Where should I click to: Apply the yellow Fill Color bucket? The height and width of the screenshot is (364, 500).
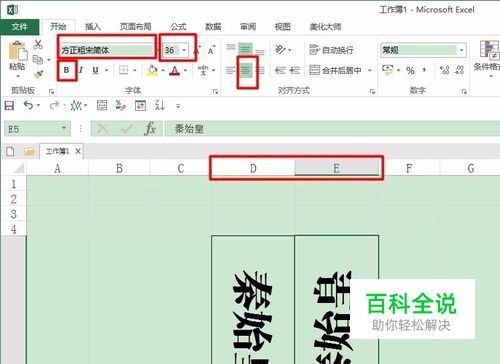click(152, 70)
